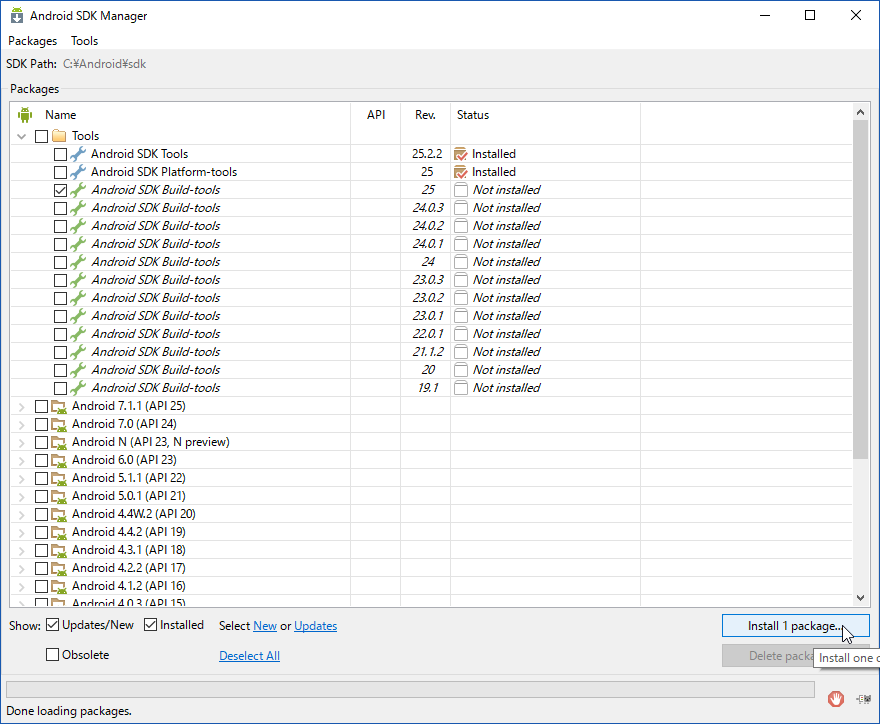
Task: Click the Status column header
Action: (473, 115)
